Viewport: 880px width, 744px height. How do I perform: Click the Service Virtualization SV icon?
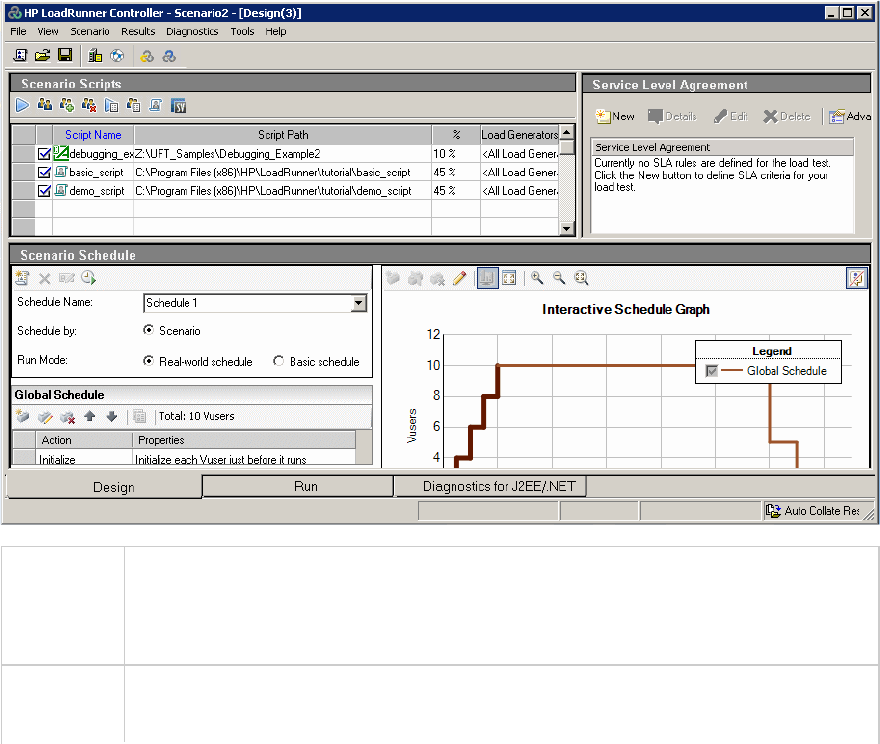click(x=179, y=105)
